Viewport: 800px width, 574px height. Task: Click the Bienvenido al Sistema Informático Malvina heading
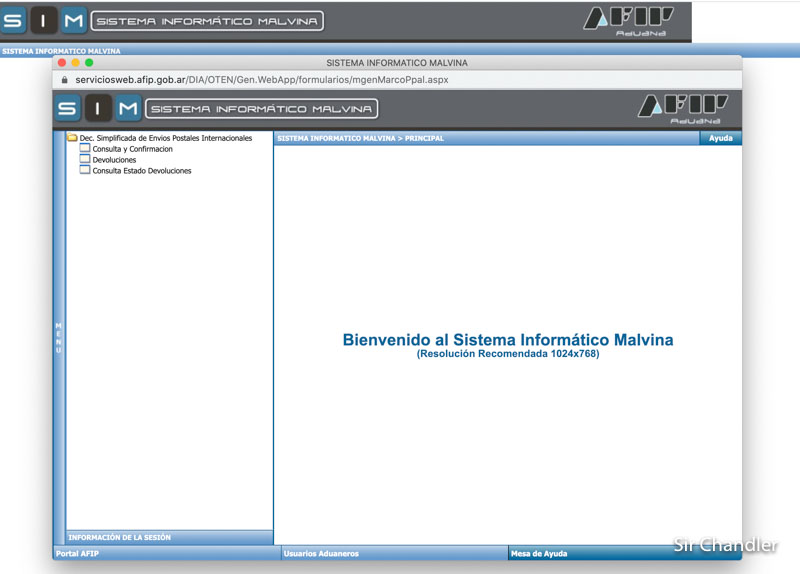tap(508, 340)
